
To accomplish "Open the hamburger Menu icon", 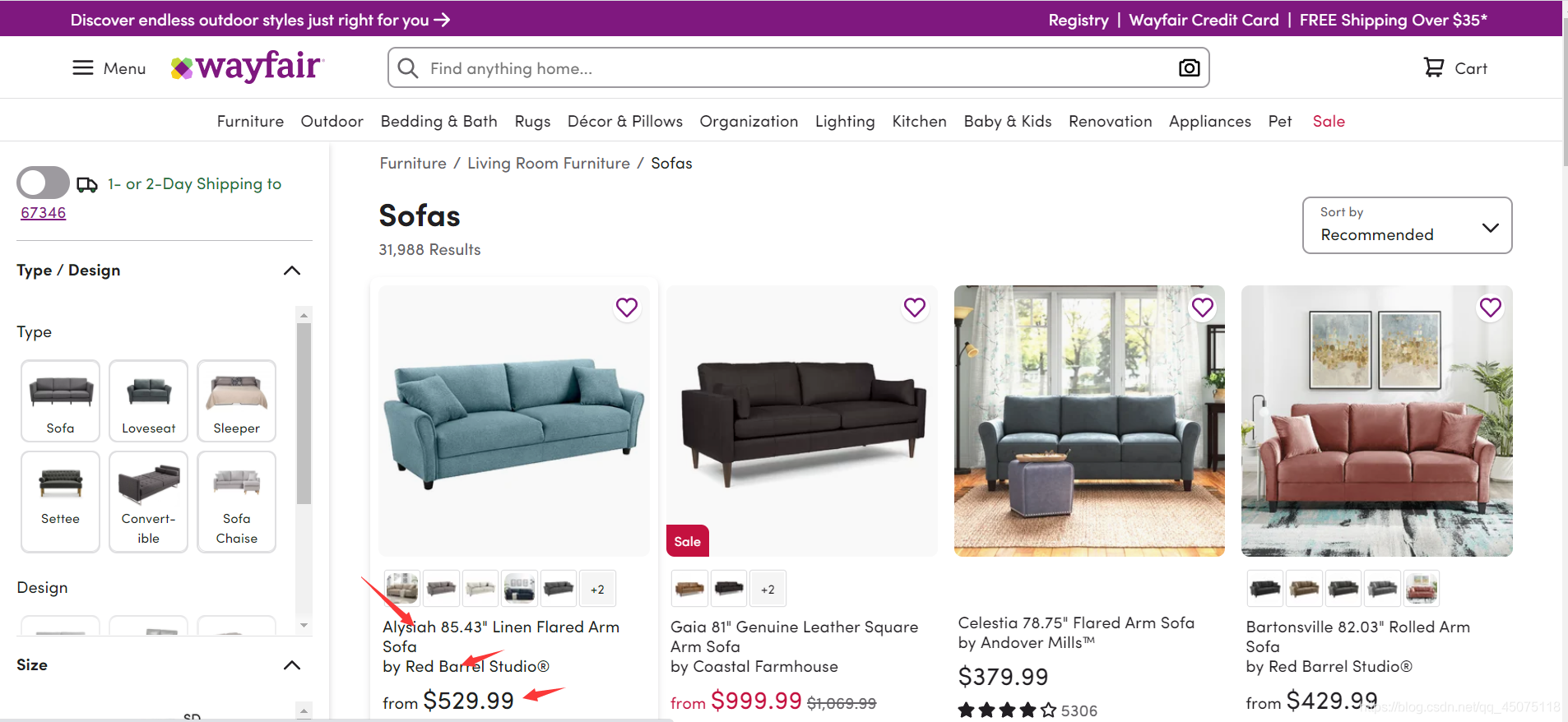I will [x=83, y=68].
